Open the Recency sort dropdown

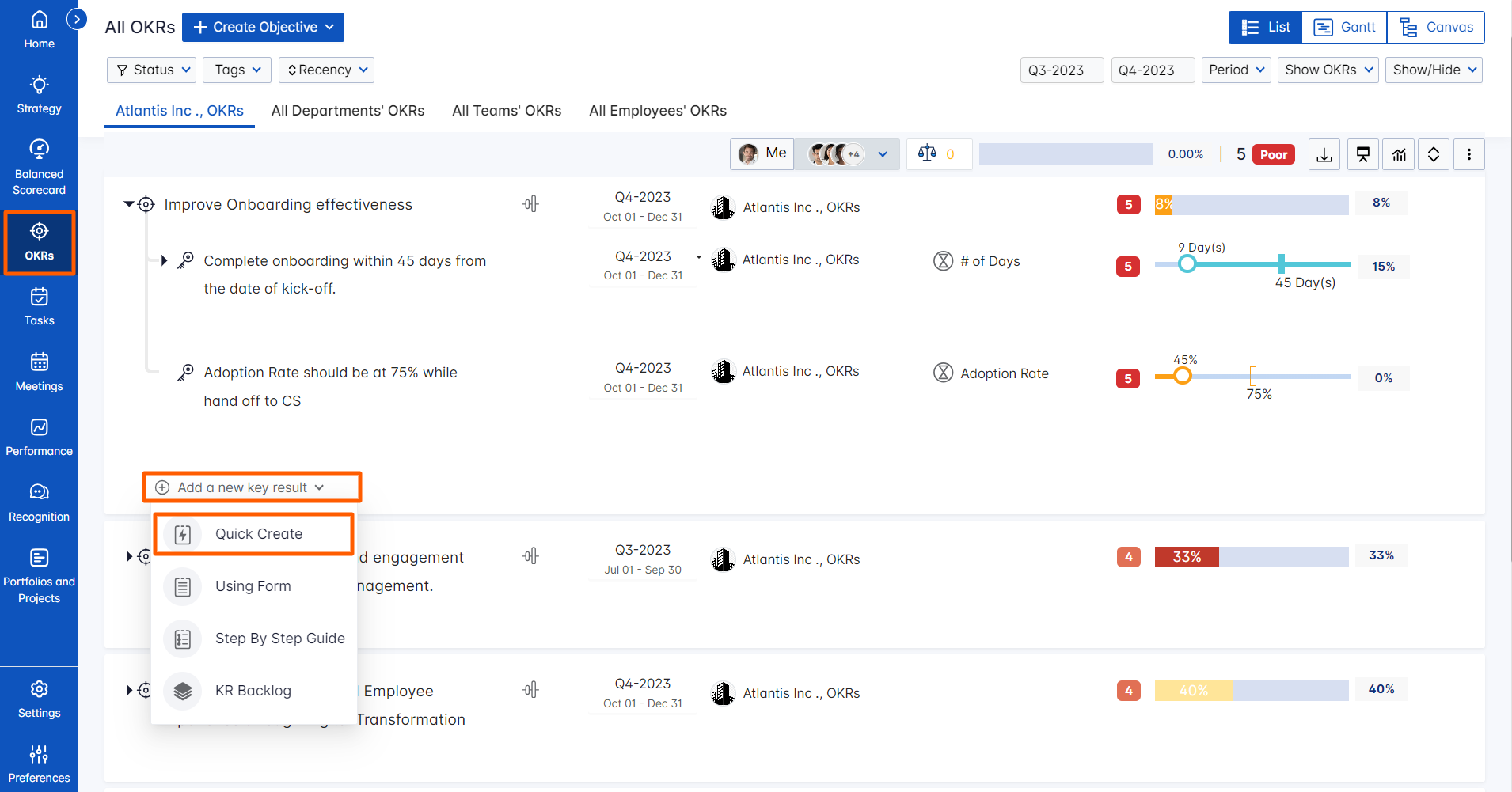tap(326, 70)
